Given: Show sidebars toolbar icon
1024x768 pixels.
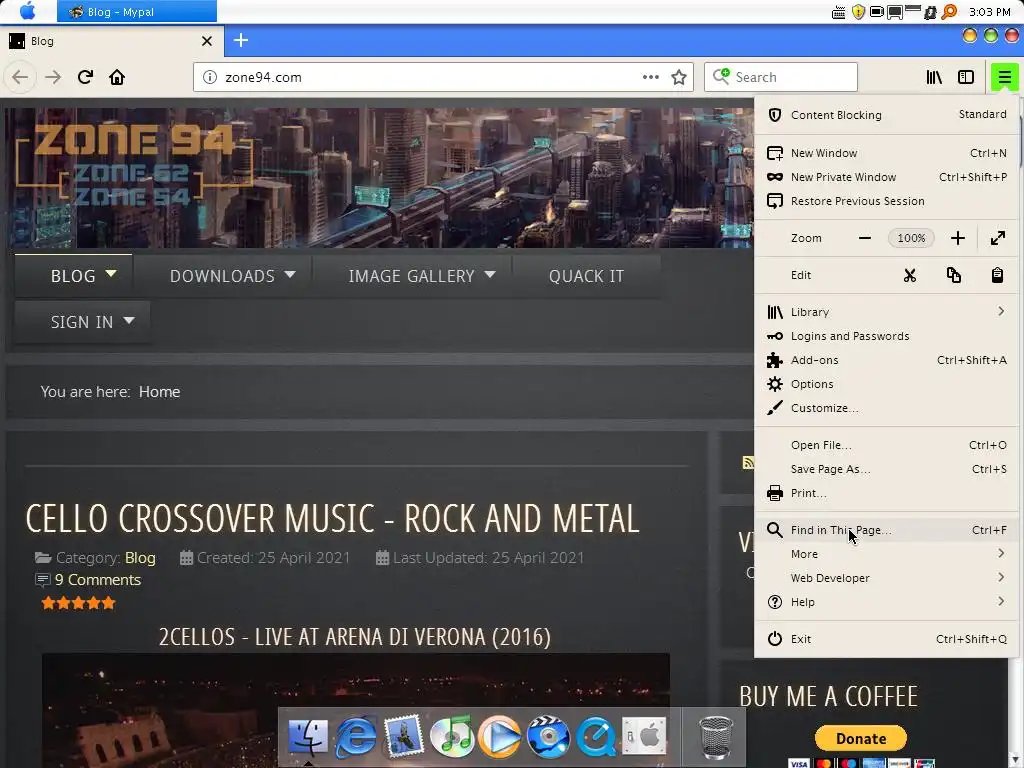Looking at the screenshot, I should tap(966, 77).
